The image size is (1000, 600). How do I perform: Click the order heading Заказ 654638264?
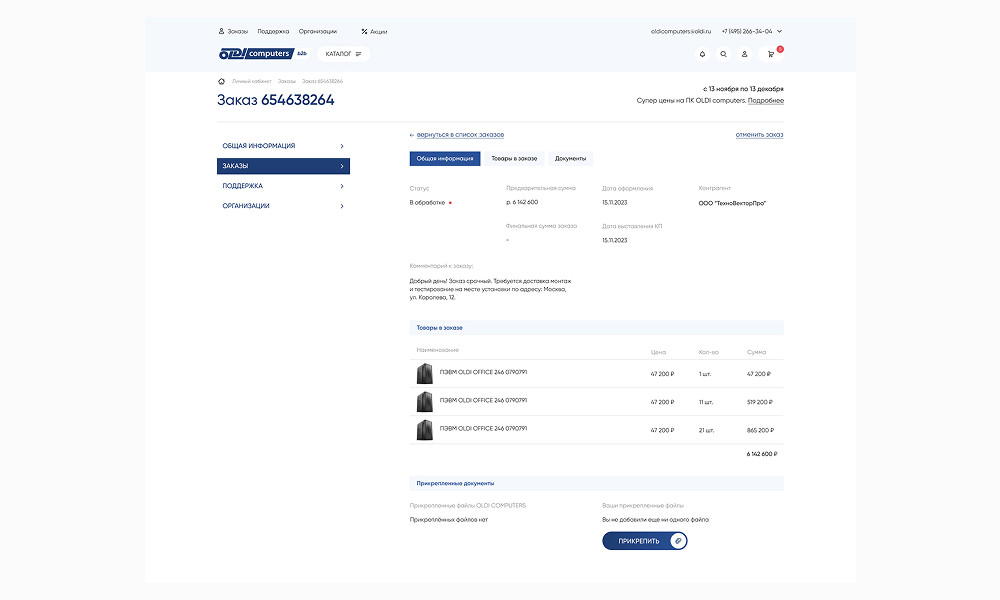coord(276,100)
